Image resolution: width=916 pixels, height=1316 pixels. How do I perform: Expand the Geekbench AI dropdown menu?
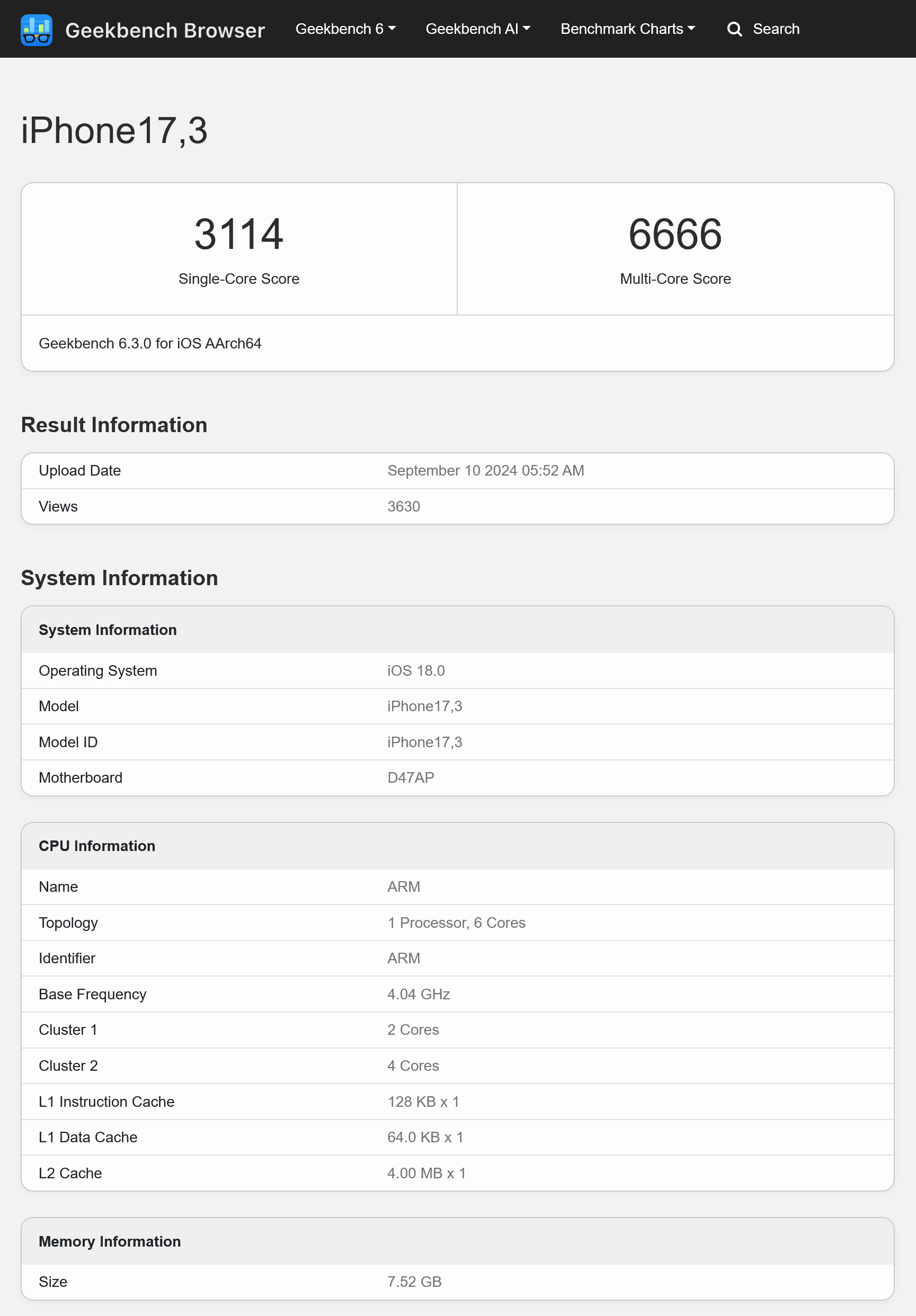(x=478, y=29)
